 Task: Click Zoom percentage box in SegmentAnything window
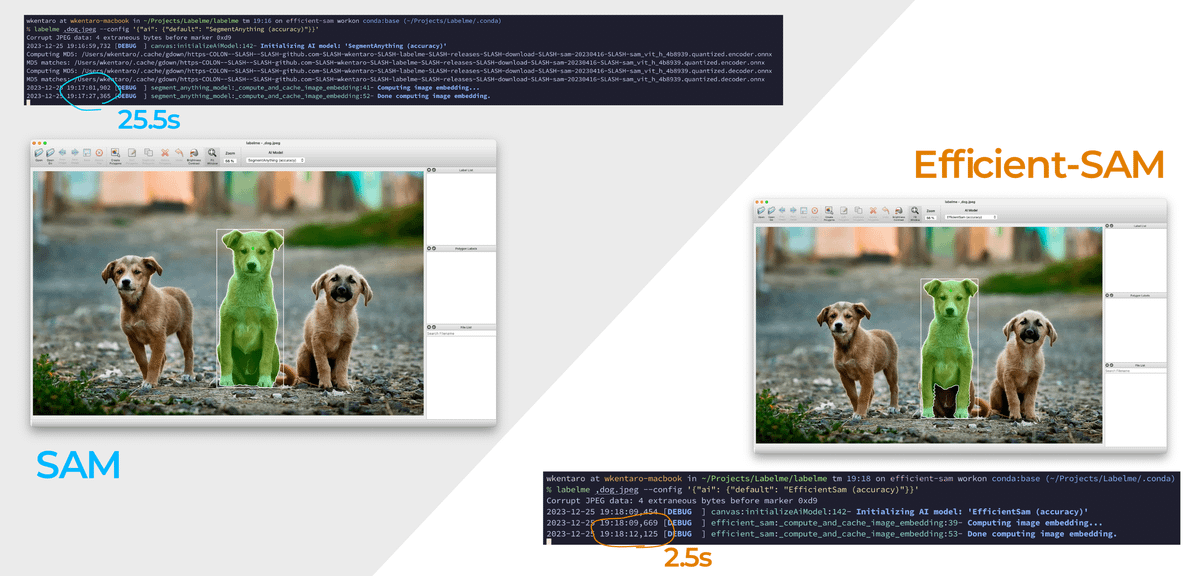[230, 161]
